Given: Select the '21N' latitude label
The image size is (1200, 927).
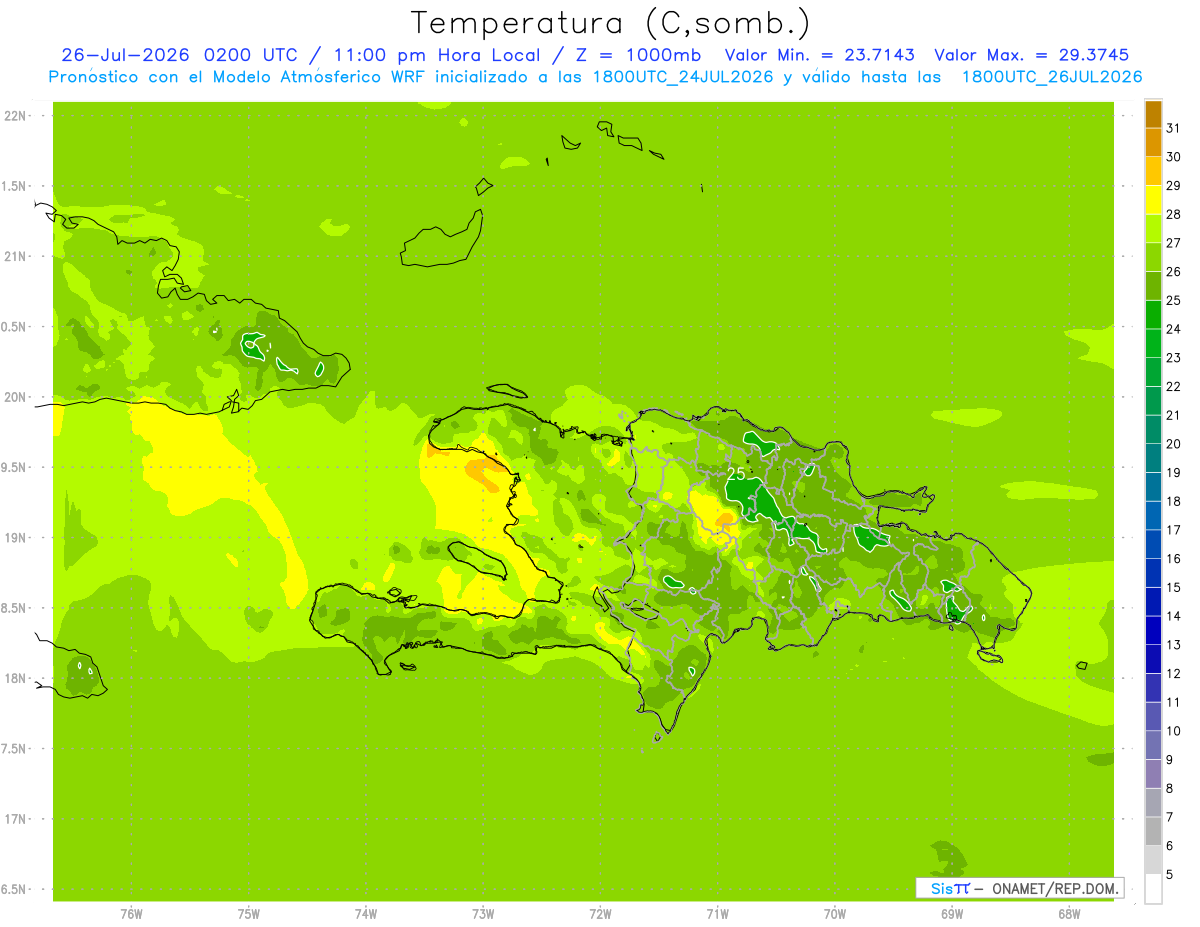Looking at the screenshot, I should [x=15, y=256].
